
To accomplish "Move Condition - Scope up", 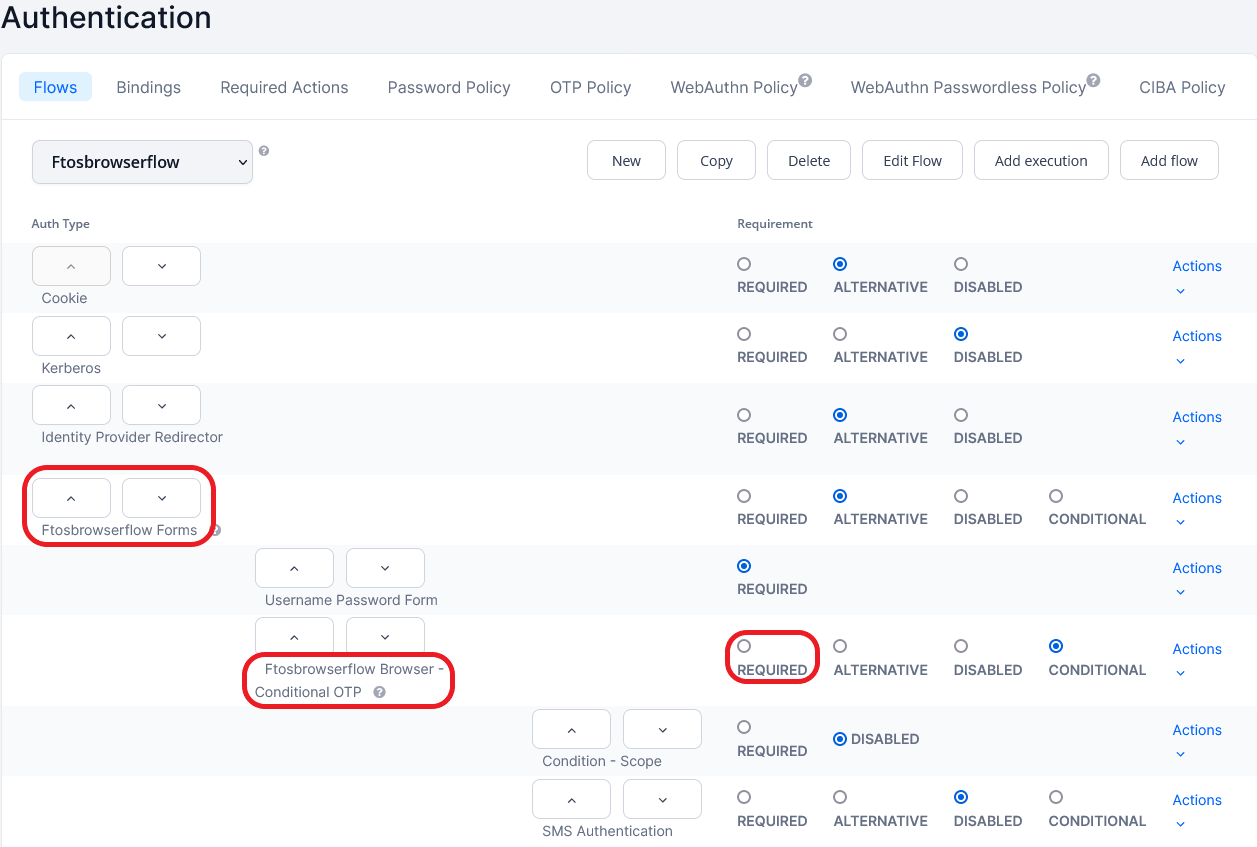I will [571, 728].
